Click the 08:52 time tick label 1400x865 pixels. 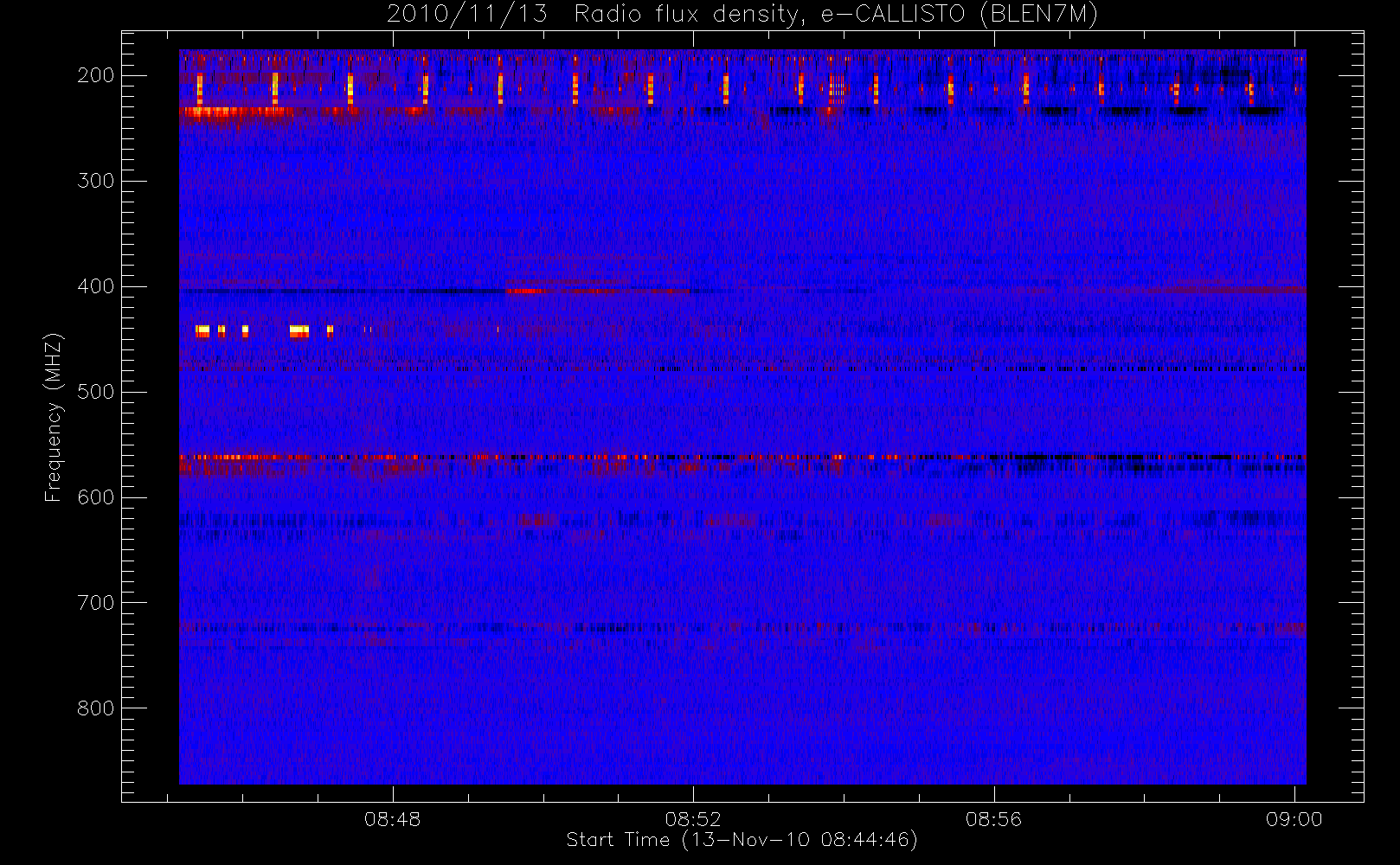click(693, 819)
